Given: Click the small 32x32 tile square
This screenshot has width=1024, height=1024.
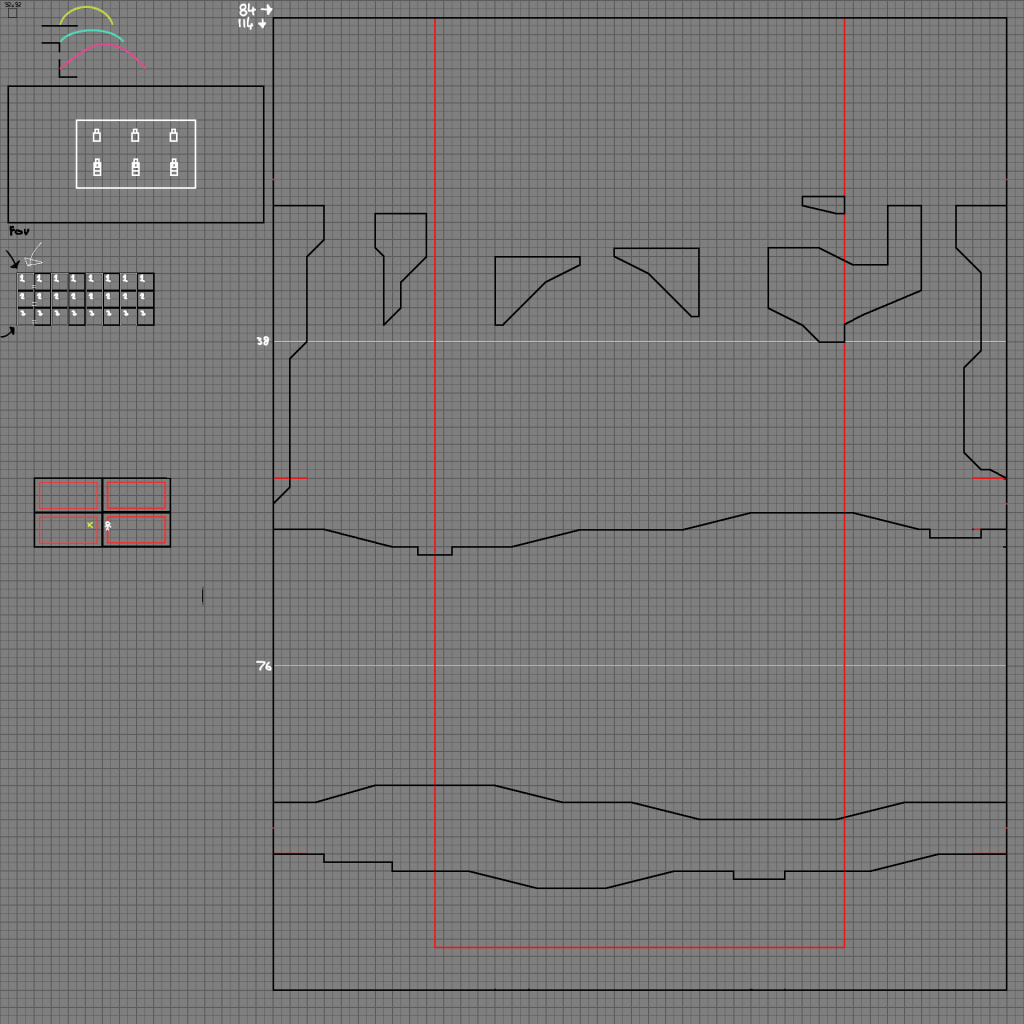Looking at the screenshot, I should (12, 13).
